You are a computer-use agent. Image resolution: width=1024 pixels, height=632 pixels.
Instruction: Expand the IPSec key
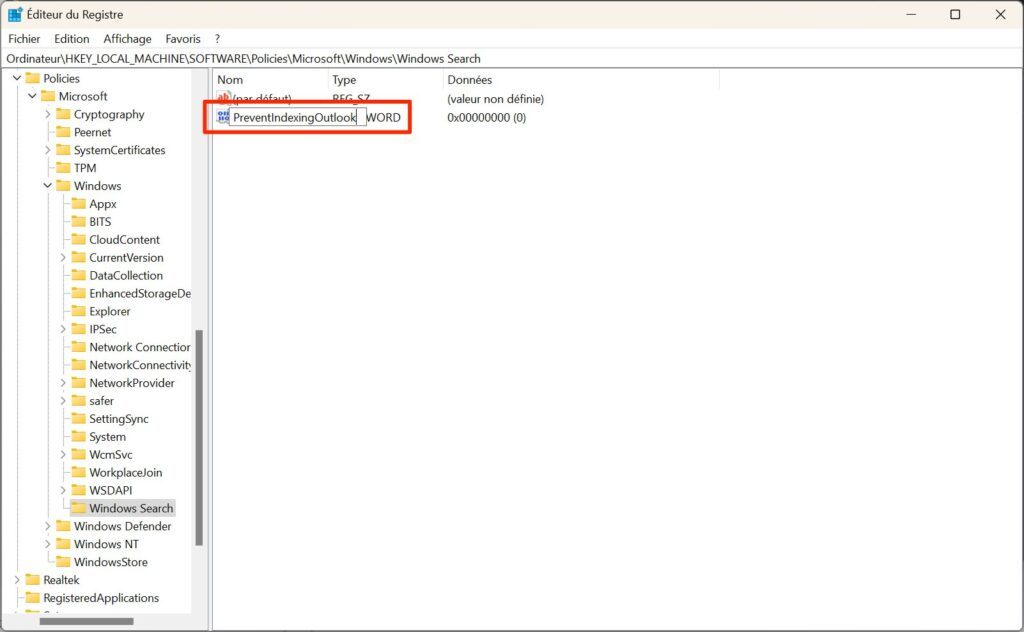63,329
